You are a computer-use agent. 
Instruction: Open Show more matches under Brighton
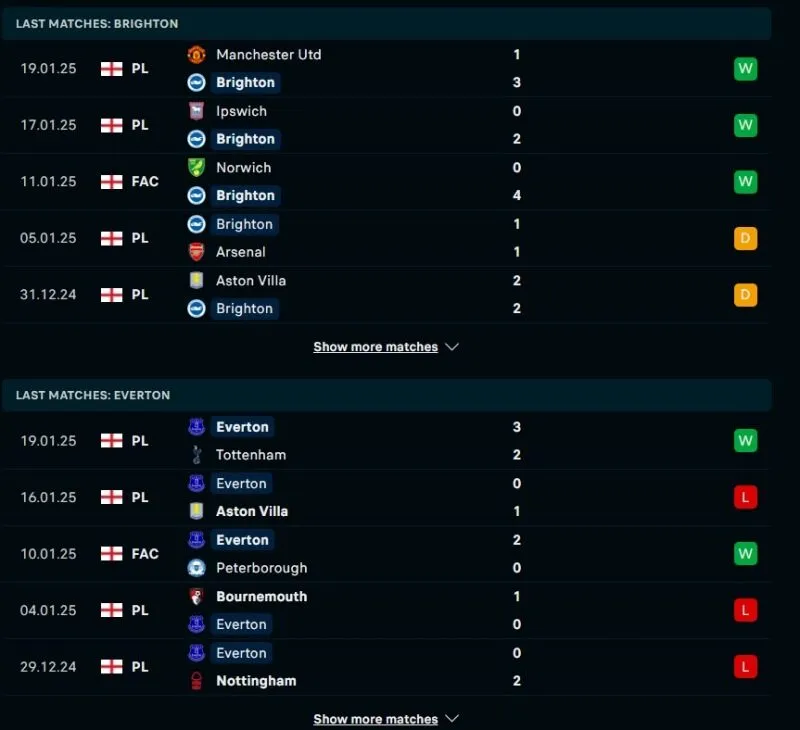[375, 346]
